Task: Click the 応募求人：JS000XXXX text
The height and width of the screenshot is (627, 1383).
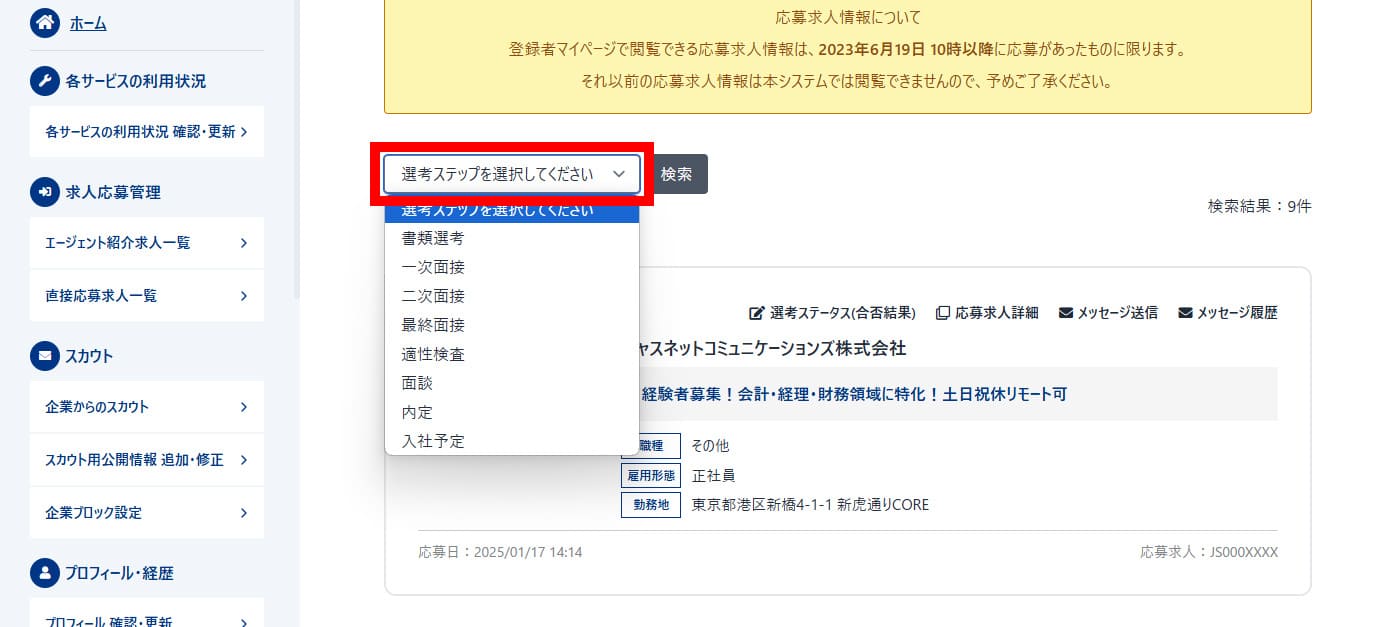Action: point(1209,552)
